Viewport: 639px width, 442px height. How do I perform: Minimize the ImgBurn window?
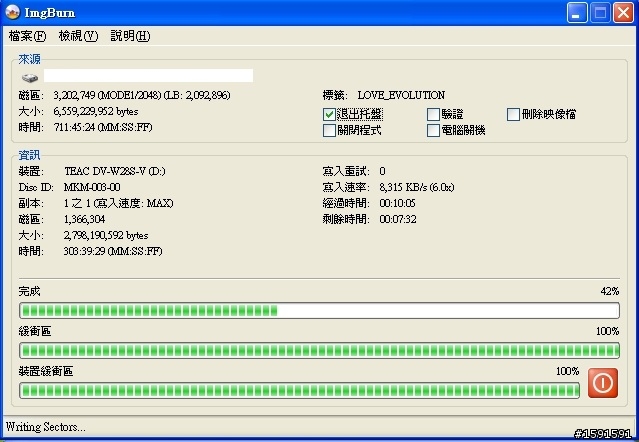pos(577,13)
